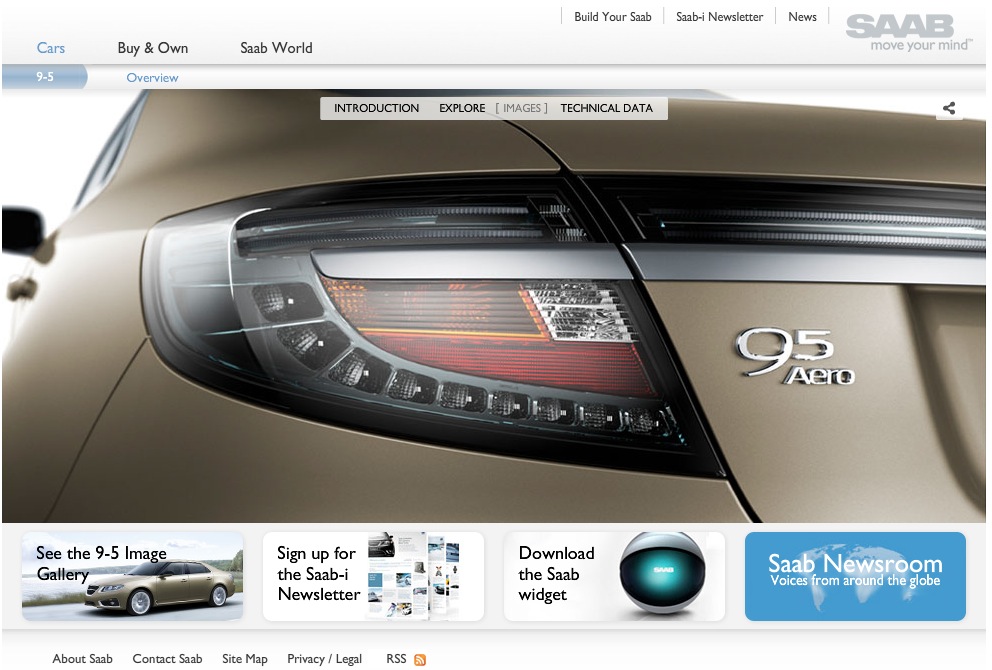This screenshot has width=992, height=670.
Task: Open the Buy & Own menu
Action: tap(152, 48)
